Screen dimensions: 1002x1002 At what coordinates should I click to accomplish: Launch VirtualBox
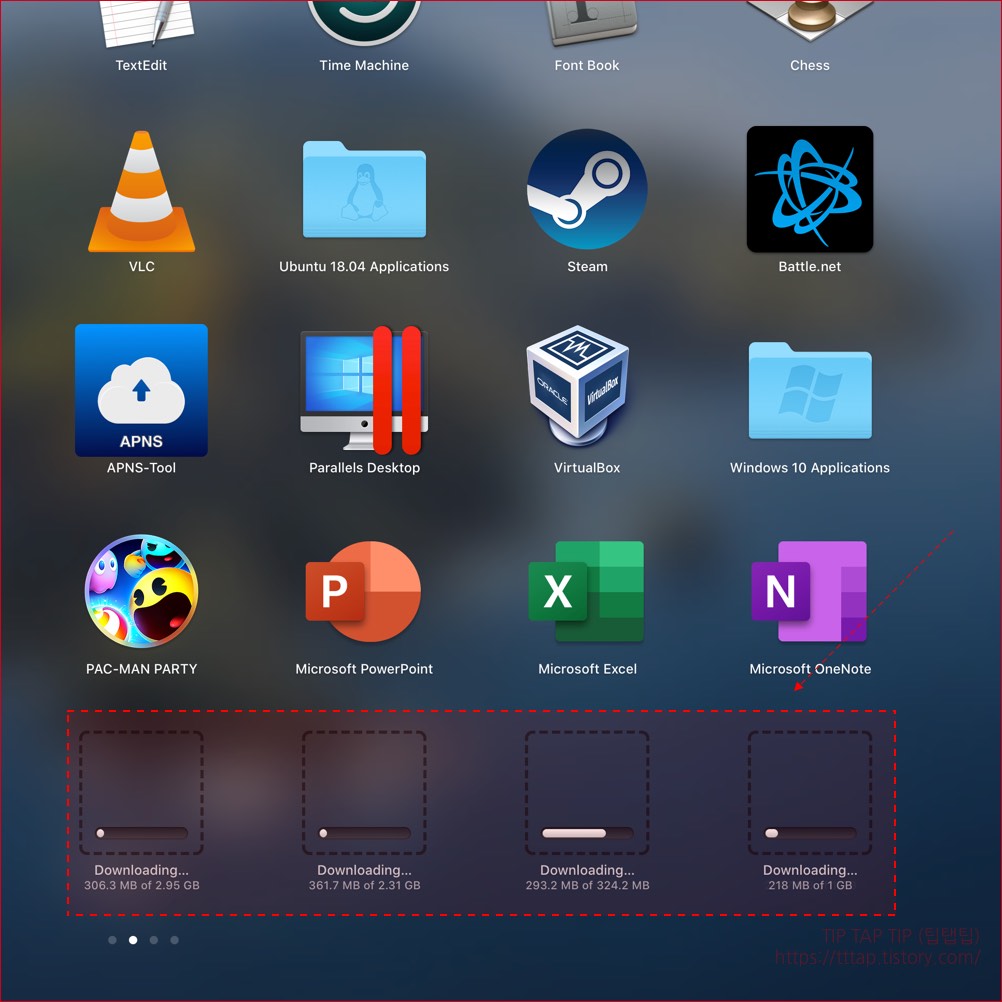[x=578, y=386]
